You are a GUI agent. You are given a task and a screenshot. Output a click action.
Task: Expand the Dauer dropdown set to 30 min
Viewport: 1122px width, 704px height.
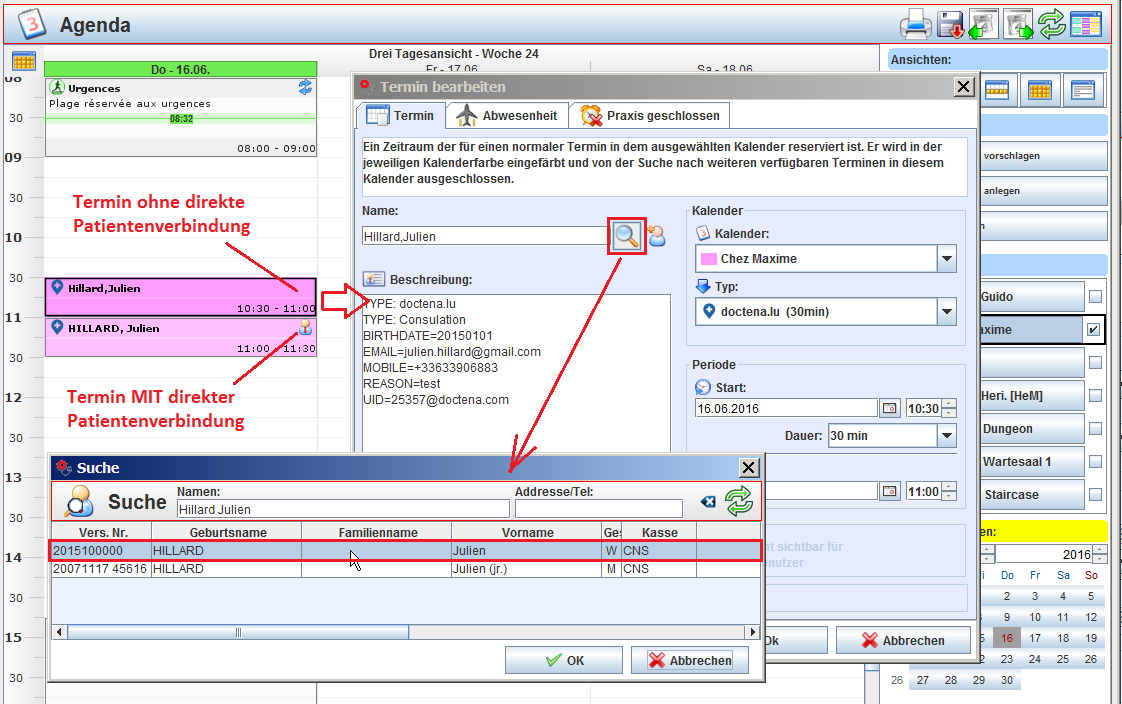point(947,436)
